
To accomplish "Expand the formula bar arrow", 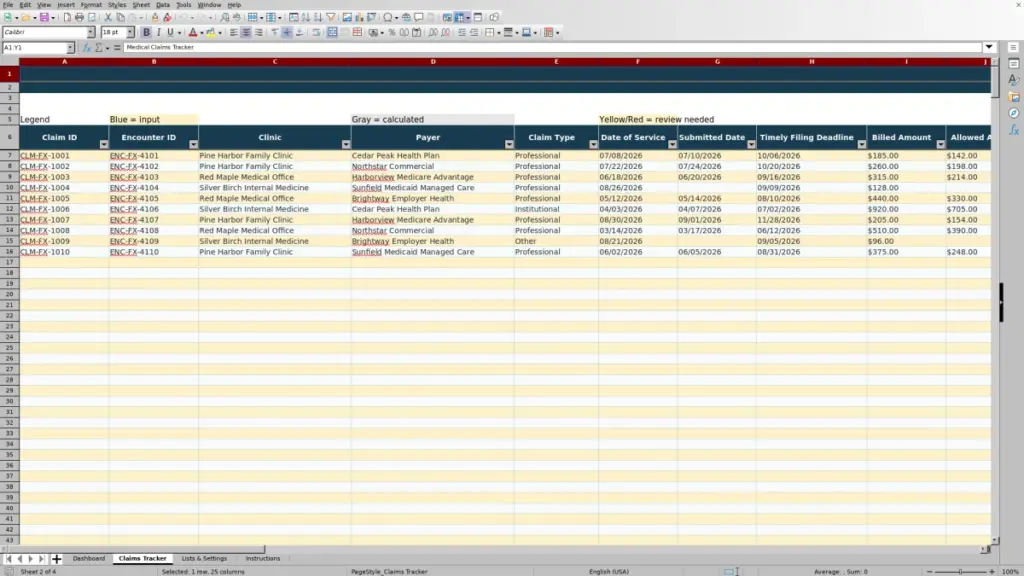I will 989,47.
